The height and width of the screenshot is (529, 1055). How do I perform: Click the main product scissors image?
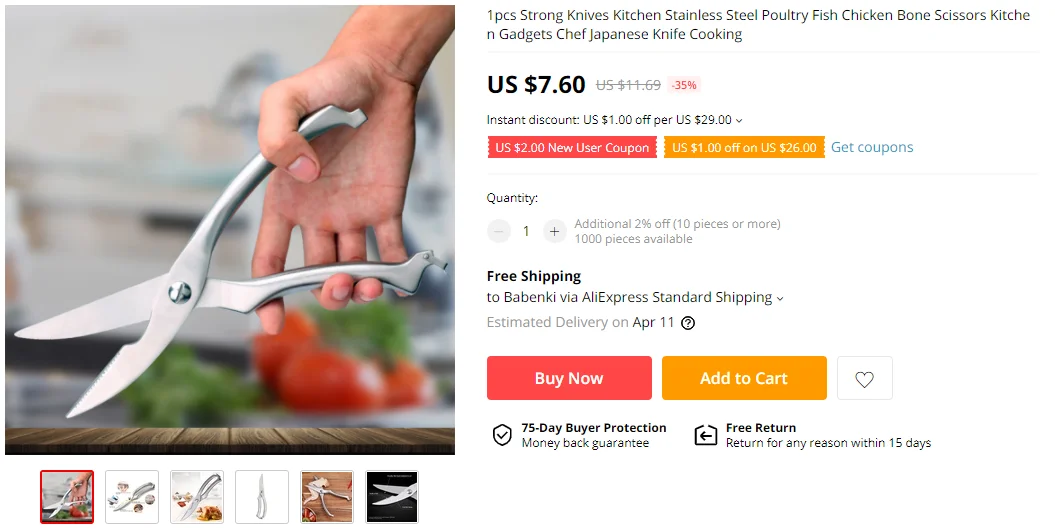pos(230,230)
